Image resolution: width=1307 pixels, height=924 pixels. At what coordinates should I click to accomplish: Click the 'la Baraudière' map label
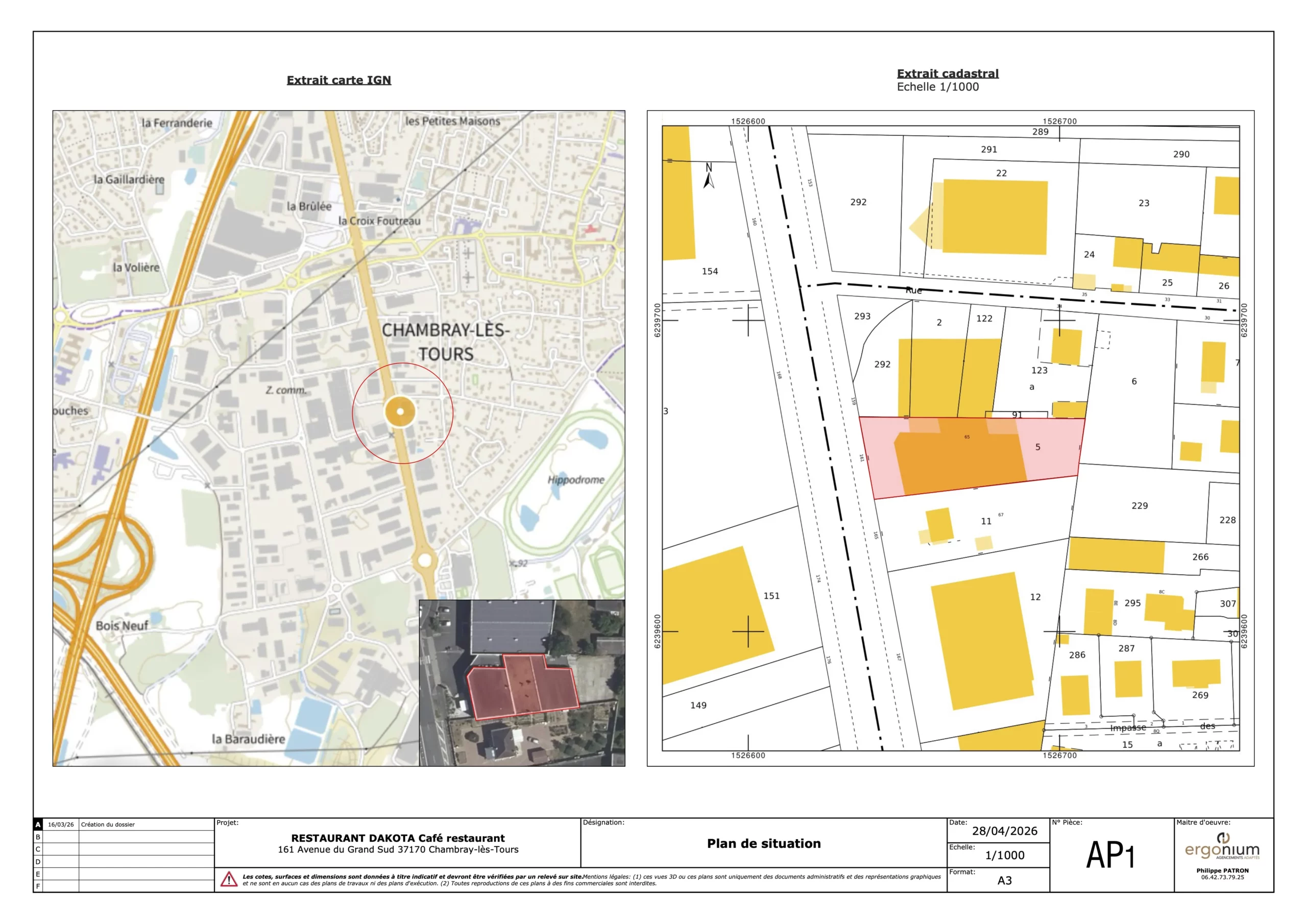[x=248, y=739]
